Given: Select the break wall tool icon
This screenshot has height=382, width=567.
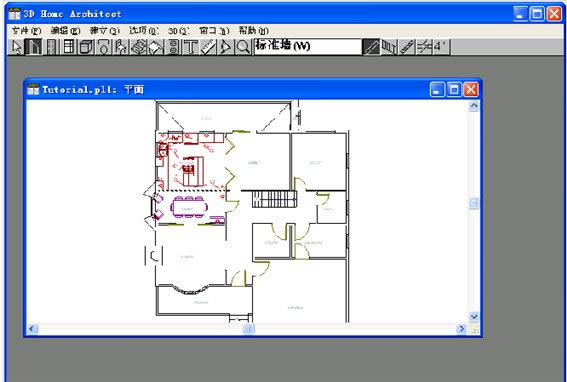Looking at the screenshot, I should (x=424, y=47).
